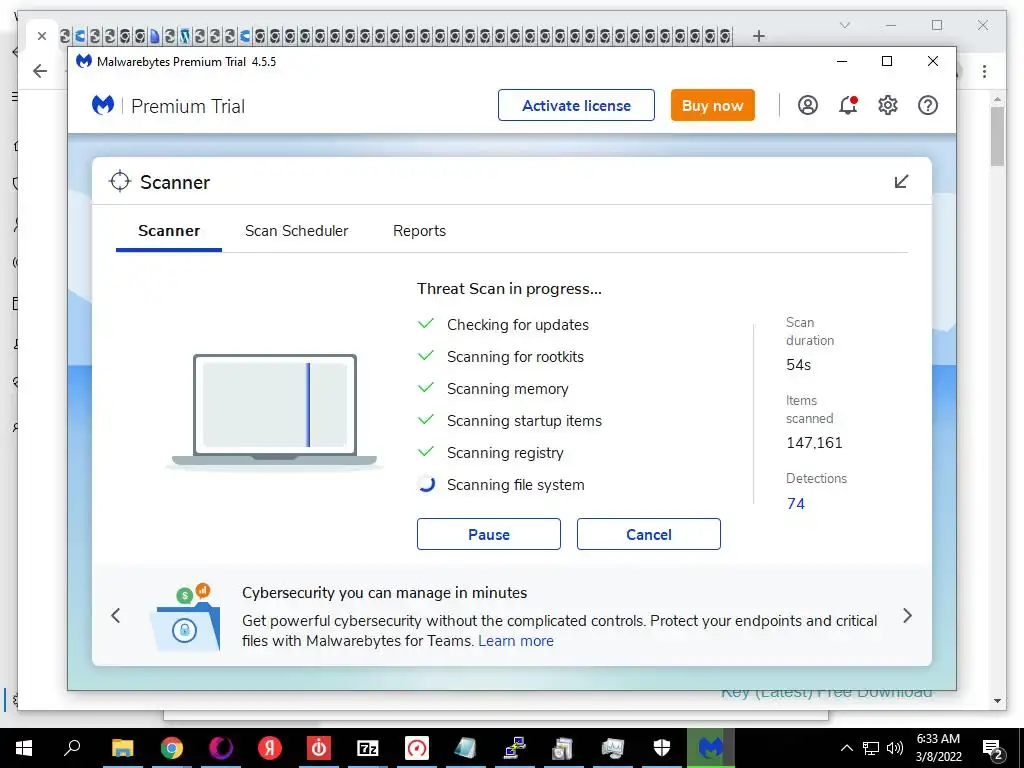Open volume control in system tray
The width and height of the screenshot is (1024, 768).
(x=895, y=748)
